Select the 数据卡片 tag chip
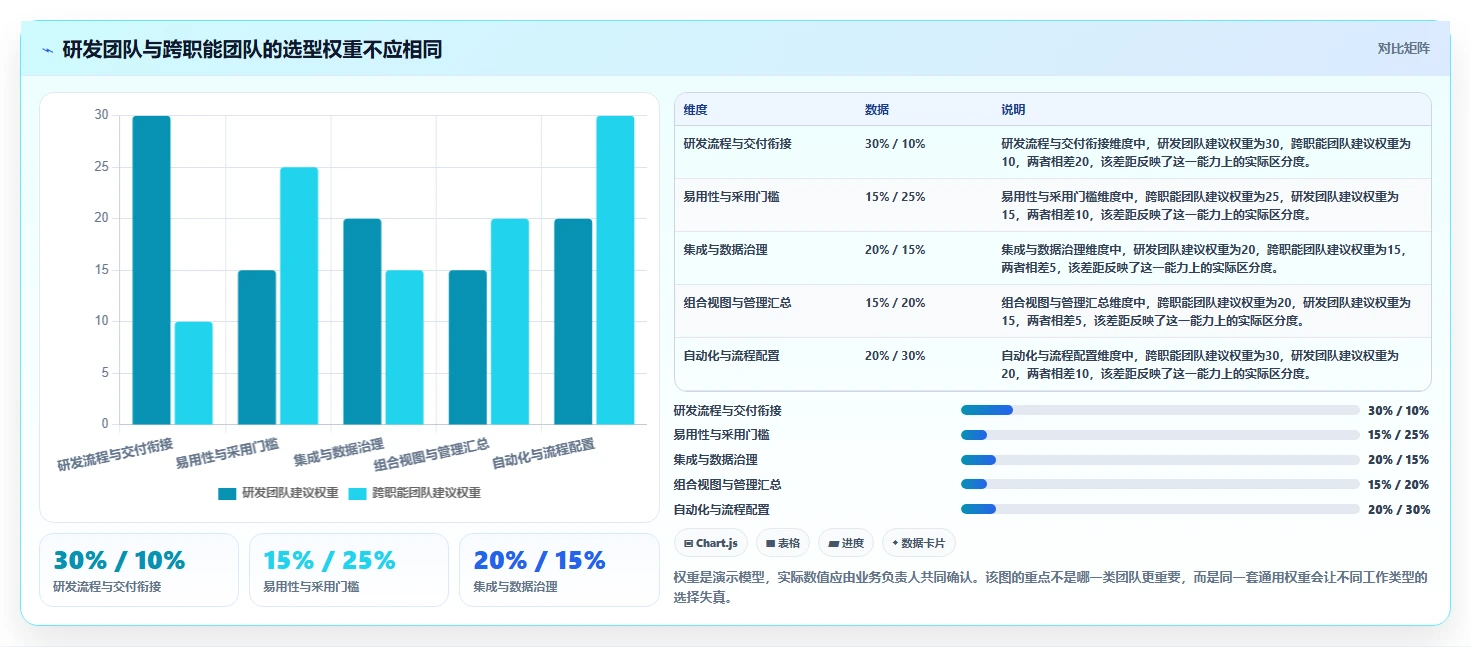The height and width of the screenshot is (647, 1471). (x=919, y=543)
